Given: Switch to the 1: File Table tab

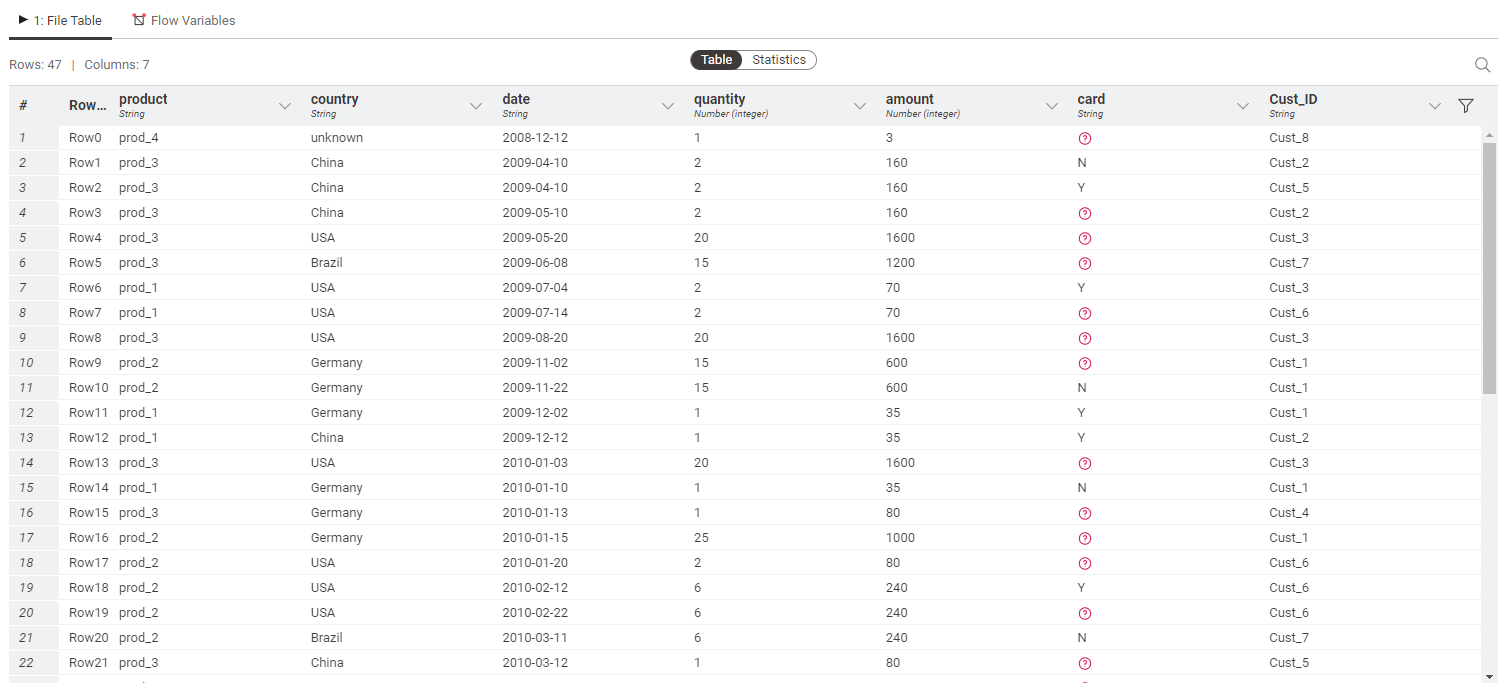Looking at the screenshot, I should click(x=60, y=20).
